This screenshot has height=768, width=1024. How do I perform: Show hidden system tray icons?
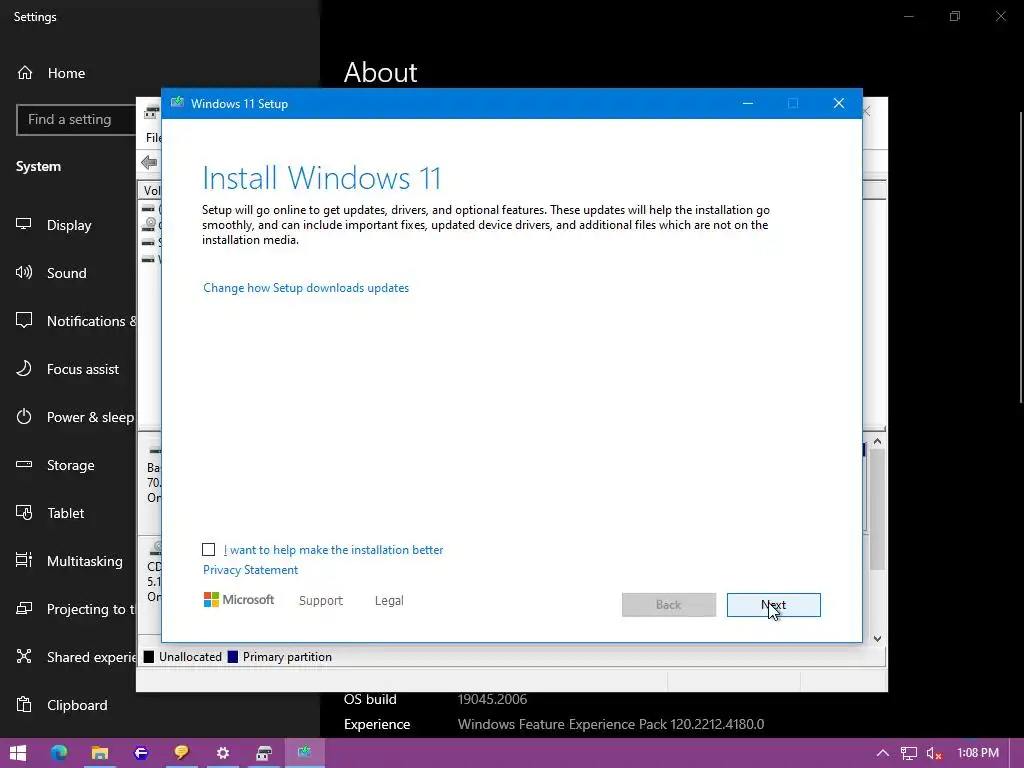tap(882, 753)
